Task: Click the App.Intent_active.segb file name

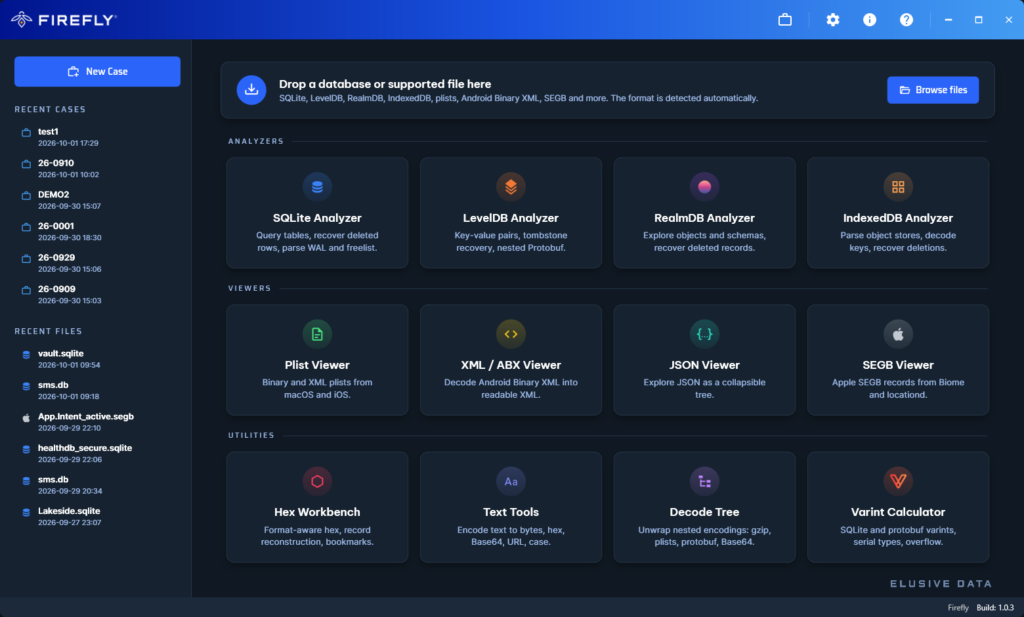Action: 86,417
